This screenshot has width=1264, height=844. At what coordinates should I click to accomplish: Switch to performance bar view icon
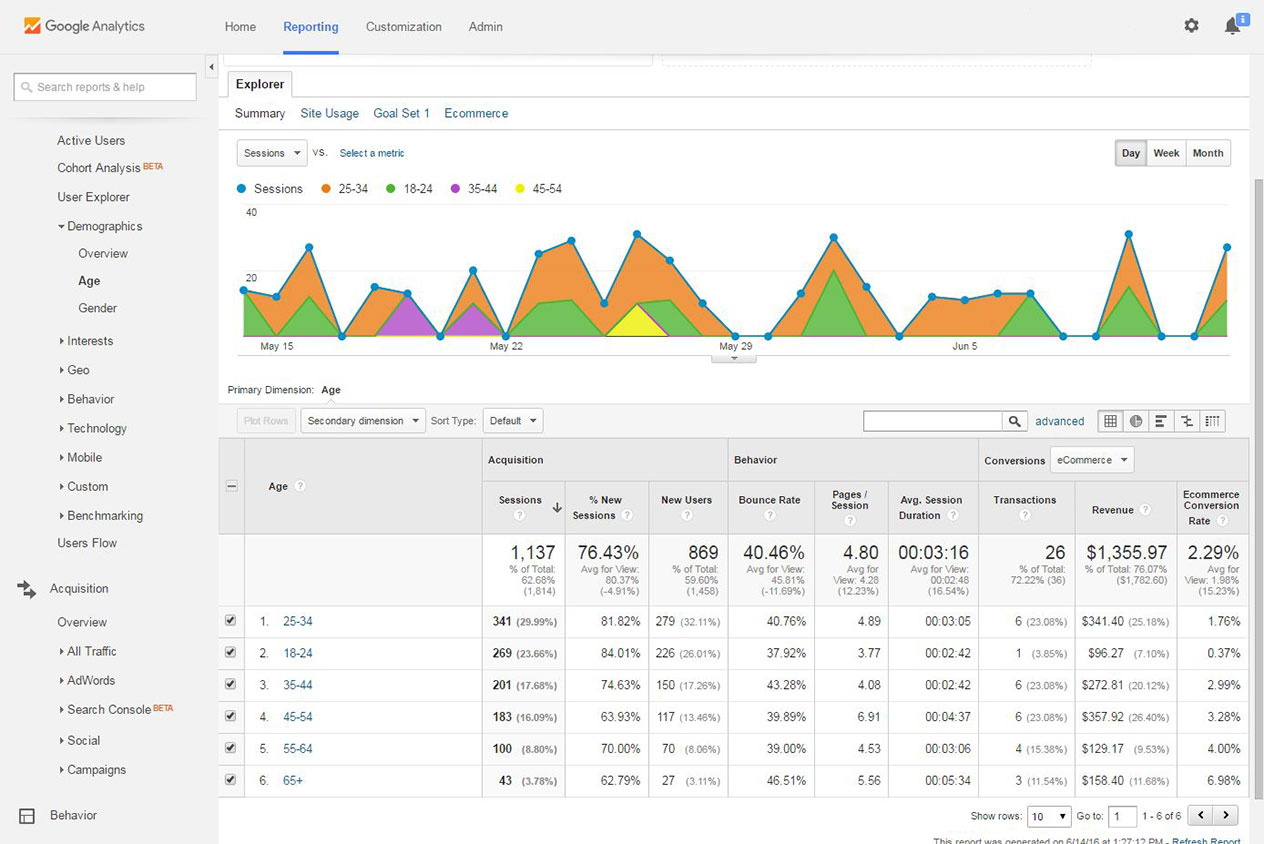tap(1161, 421)
